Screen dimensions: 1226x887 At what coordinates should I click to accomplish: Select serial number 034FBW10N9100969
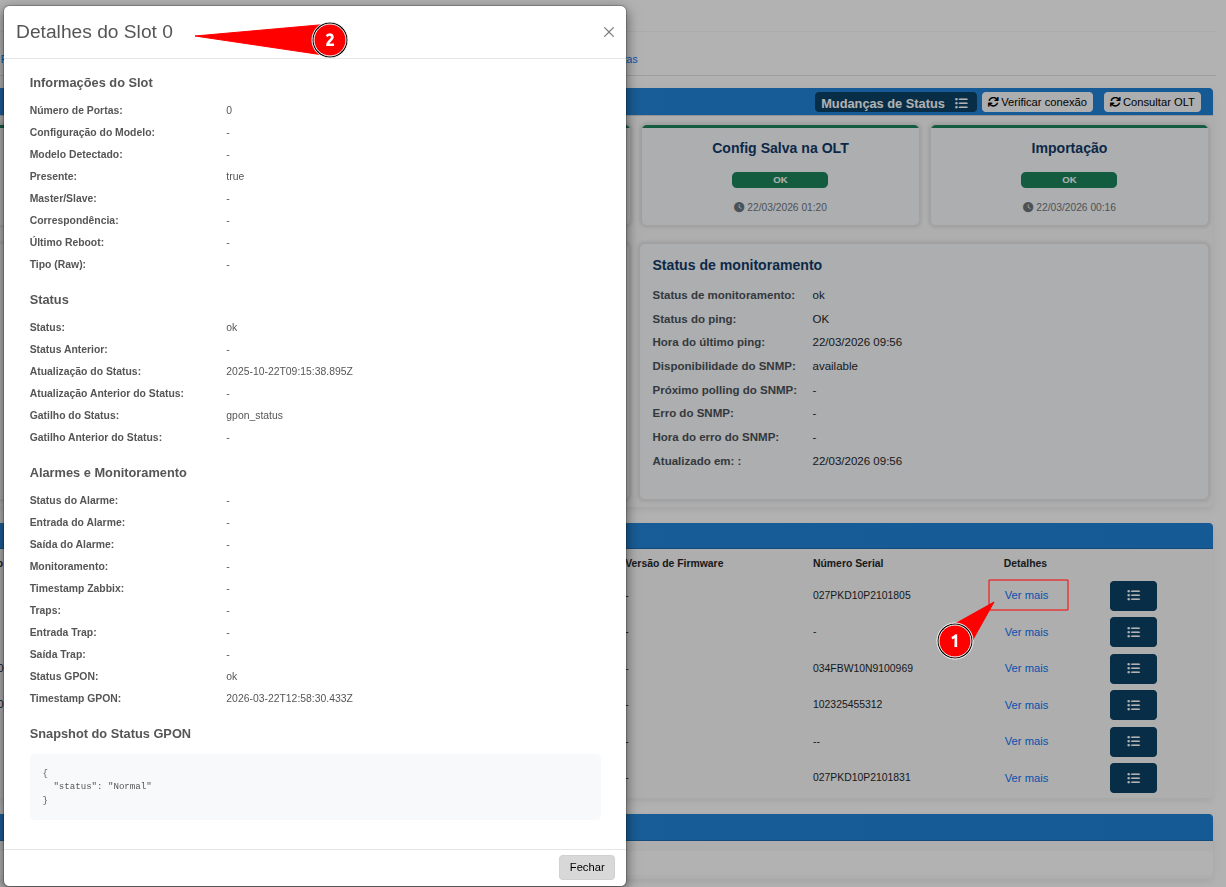point(863,668)
